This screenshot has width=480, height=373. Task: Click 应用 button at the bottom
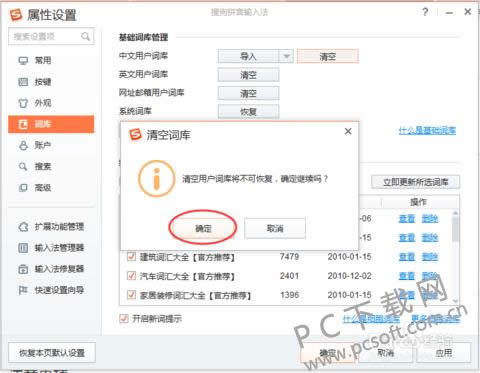(444, 353)
